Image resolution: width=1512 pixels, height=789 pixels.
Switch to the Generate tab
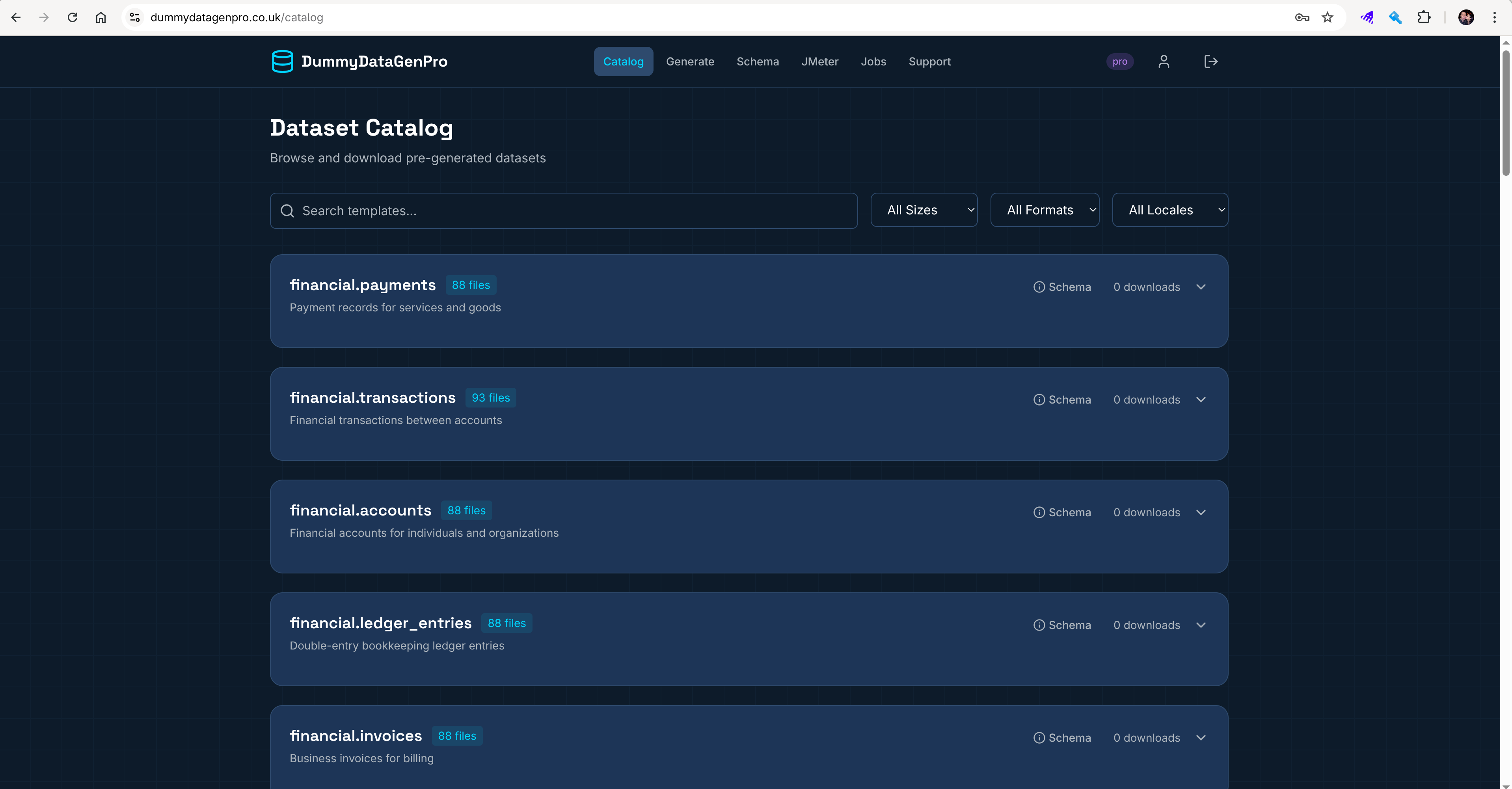690,61
